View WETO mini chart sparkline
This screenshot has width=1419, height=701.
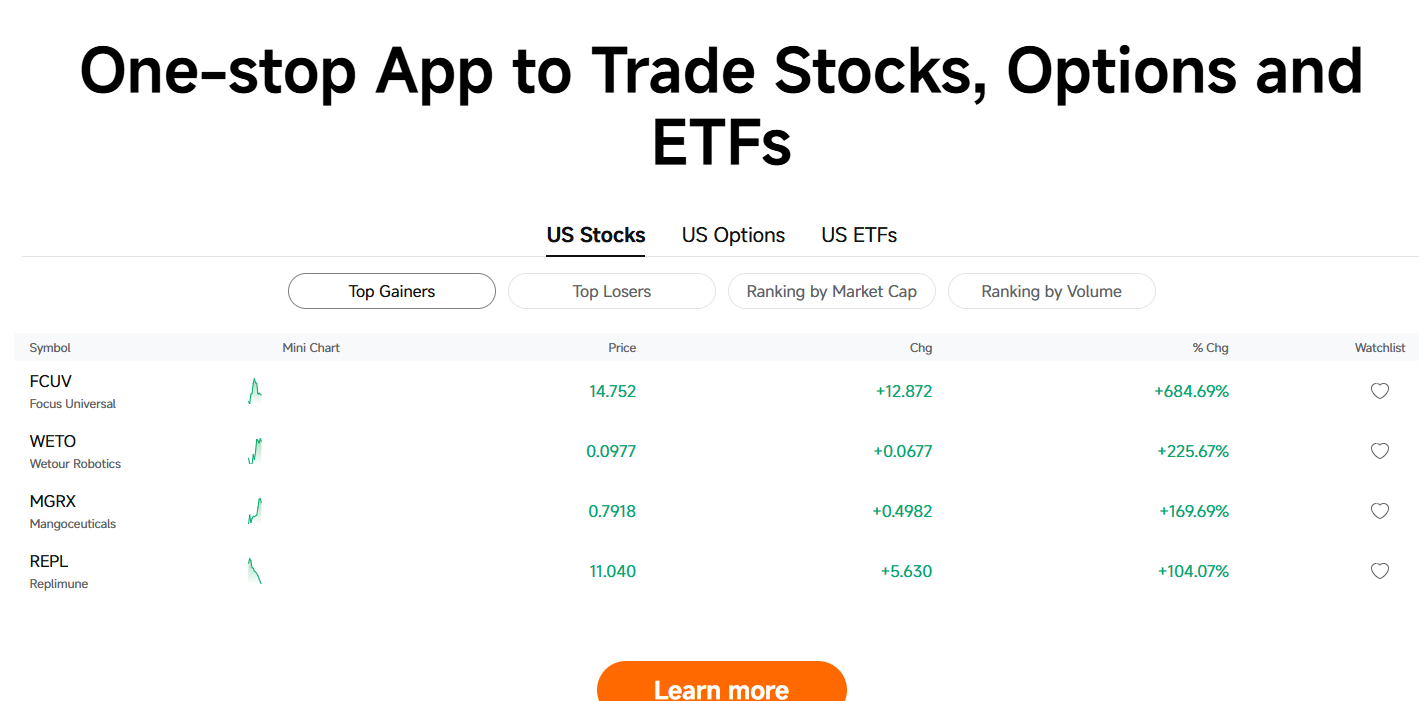(254, 451)
